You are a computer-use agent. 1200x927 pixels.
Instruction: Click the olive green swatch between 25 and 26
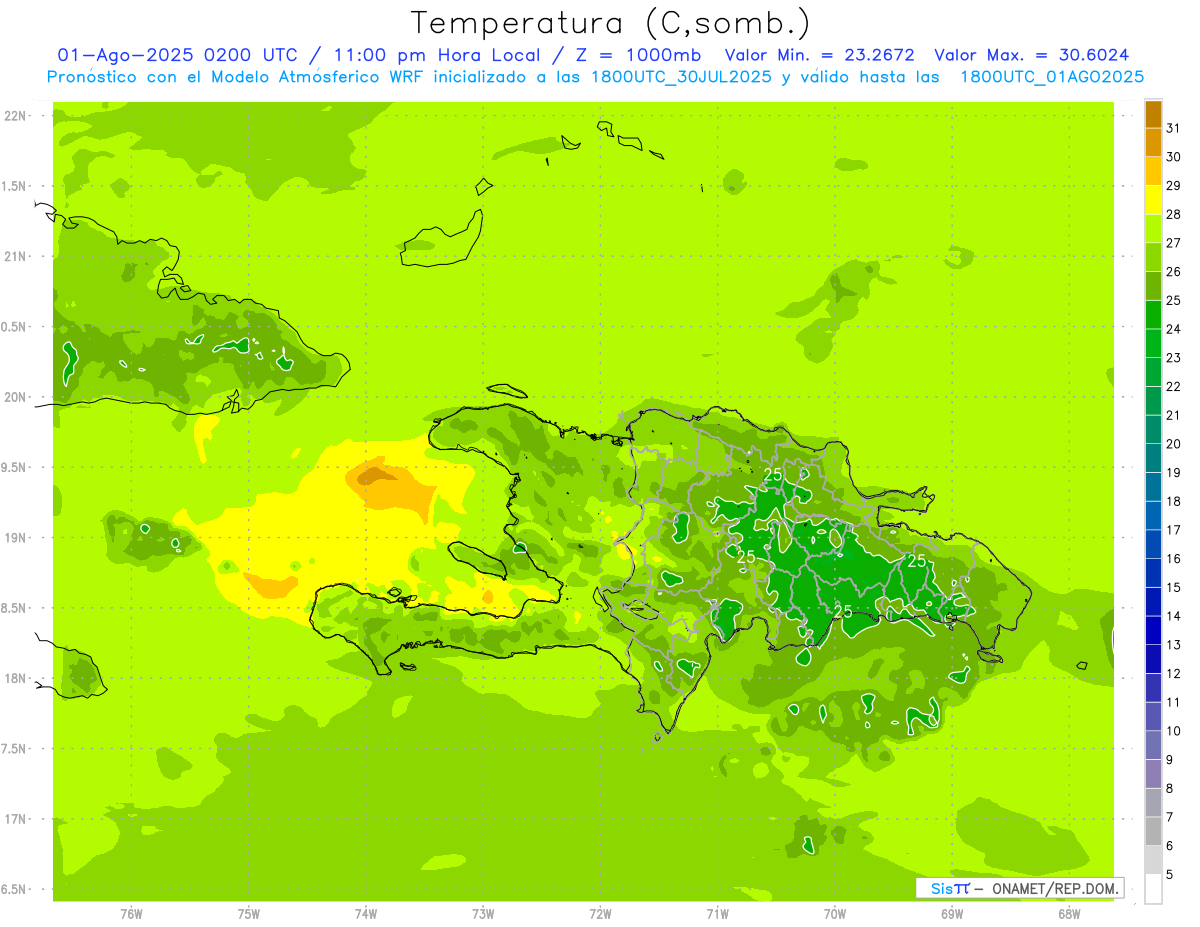[1153, 286]
